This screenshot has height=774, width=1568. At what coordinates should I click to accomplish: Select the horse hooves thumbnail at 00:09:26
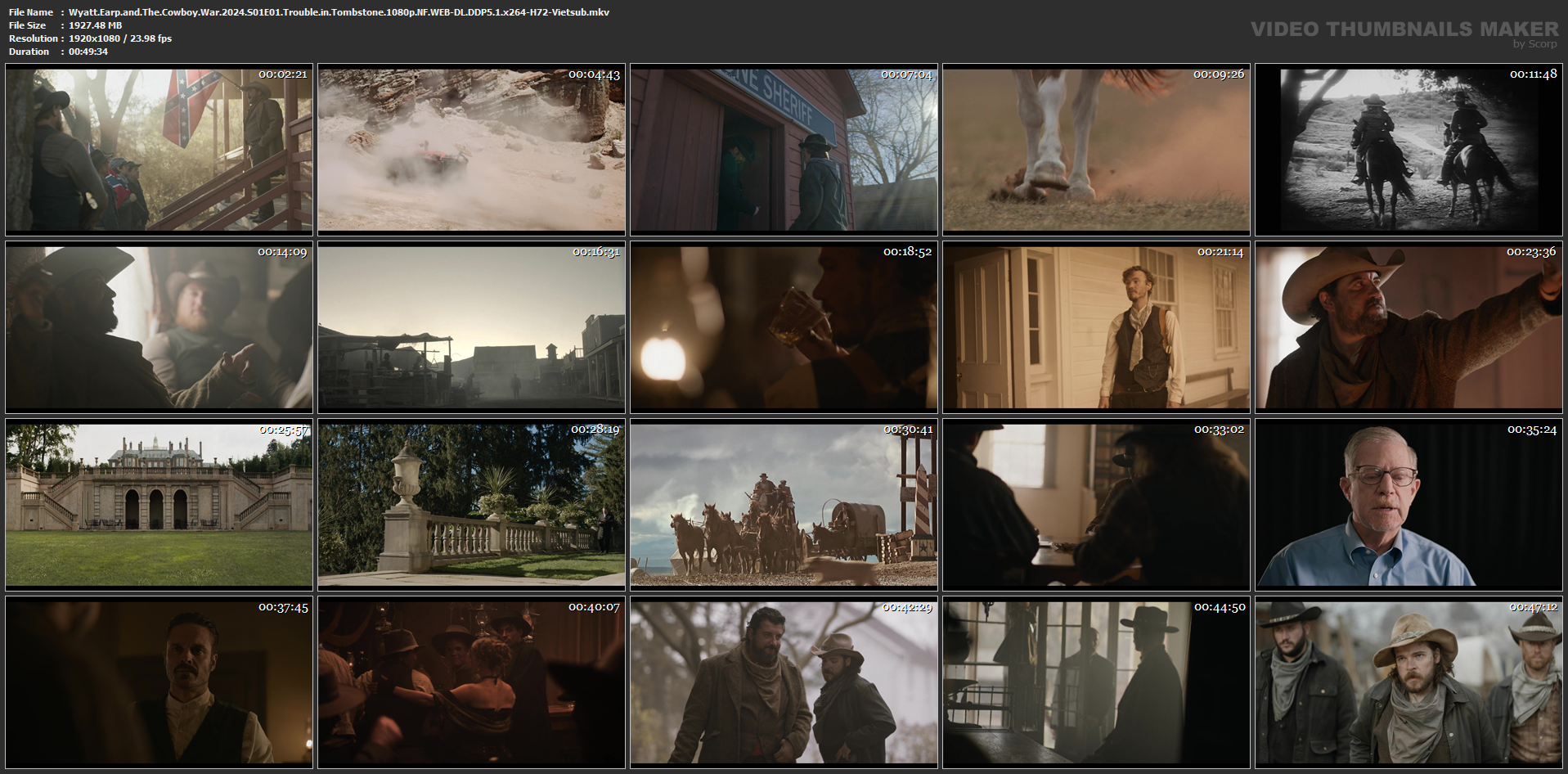pyautogui.click(x=1096, y=150)
